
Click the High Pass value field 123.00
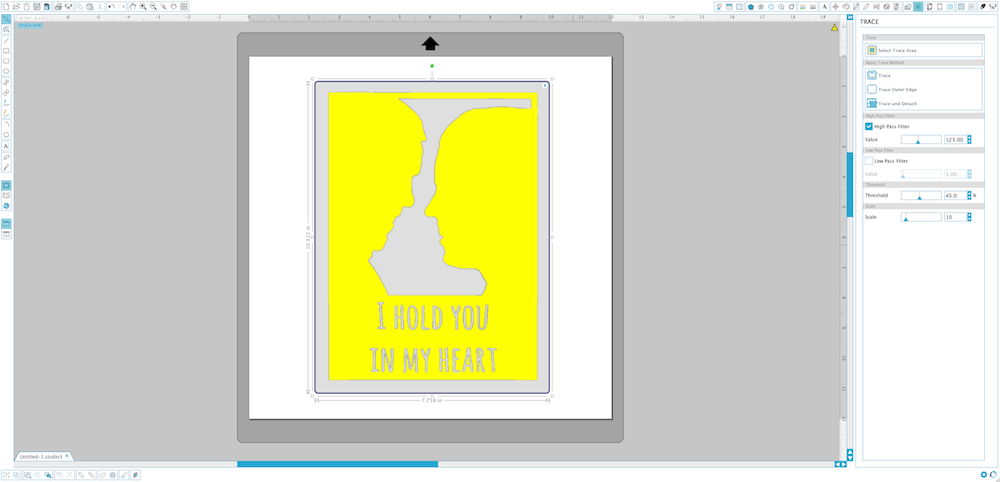point(955,140)
